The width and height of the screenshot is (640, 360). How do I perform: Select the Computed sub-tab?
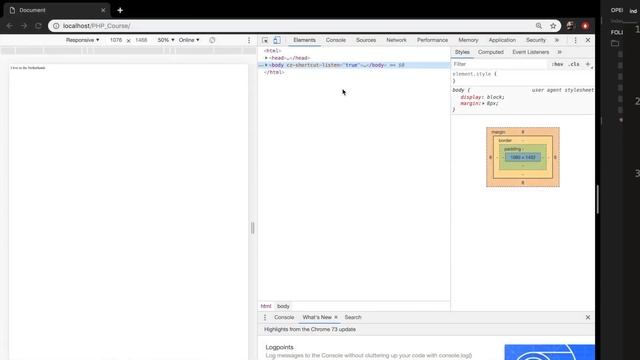(491, 52)
